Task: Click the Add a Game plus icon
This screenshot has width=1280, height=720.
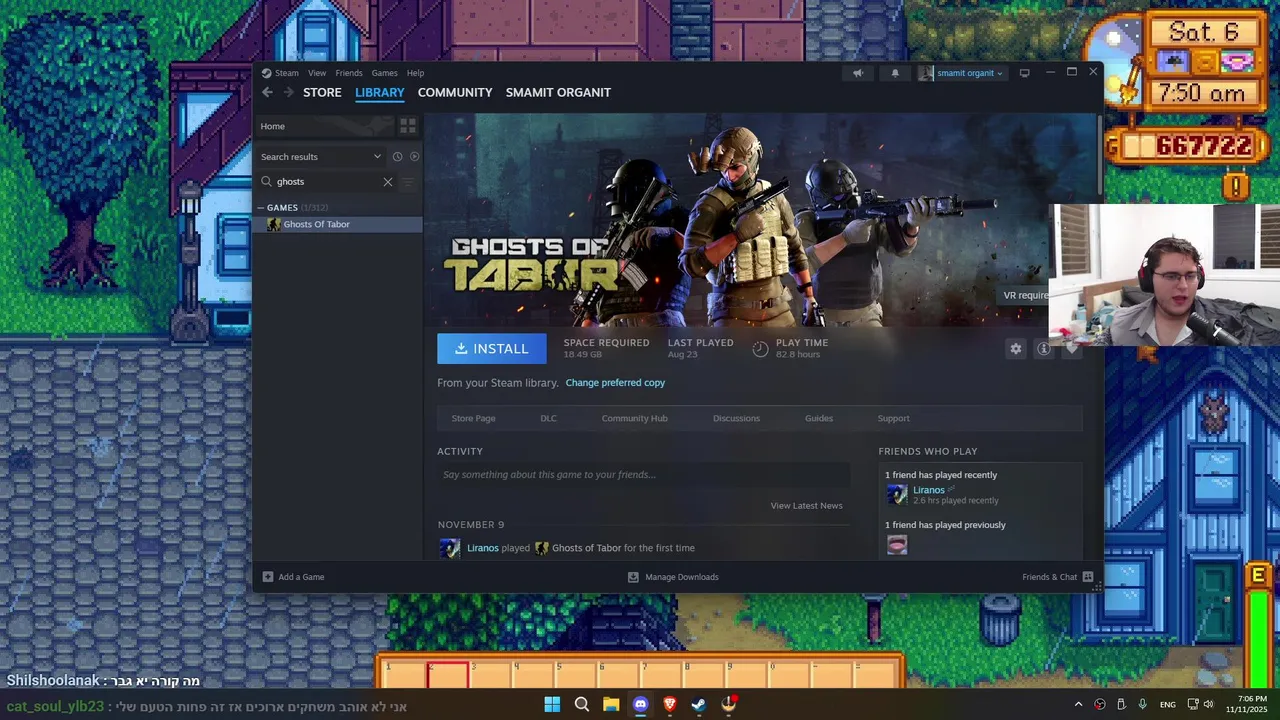Action: click(267, 577)
